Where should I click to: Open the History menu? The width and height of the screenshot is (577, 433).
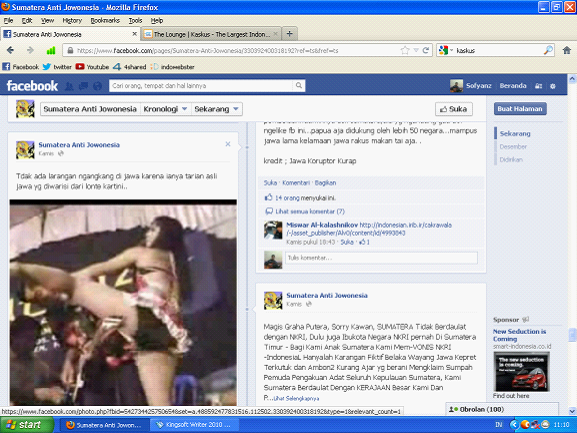point(72,21)
